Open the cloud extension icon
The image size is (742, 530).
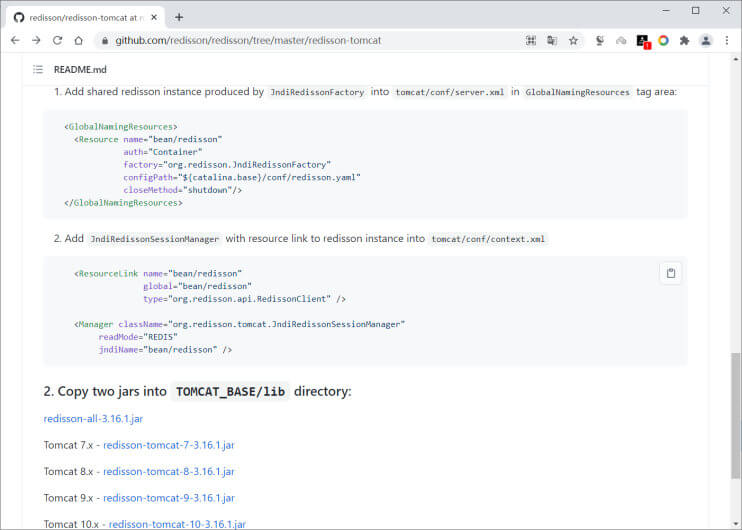point(621,41)
